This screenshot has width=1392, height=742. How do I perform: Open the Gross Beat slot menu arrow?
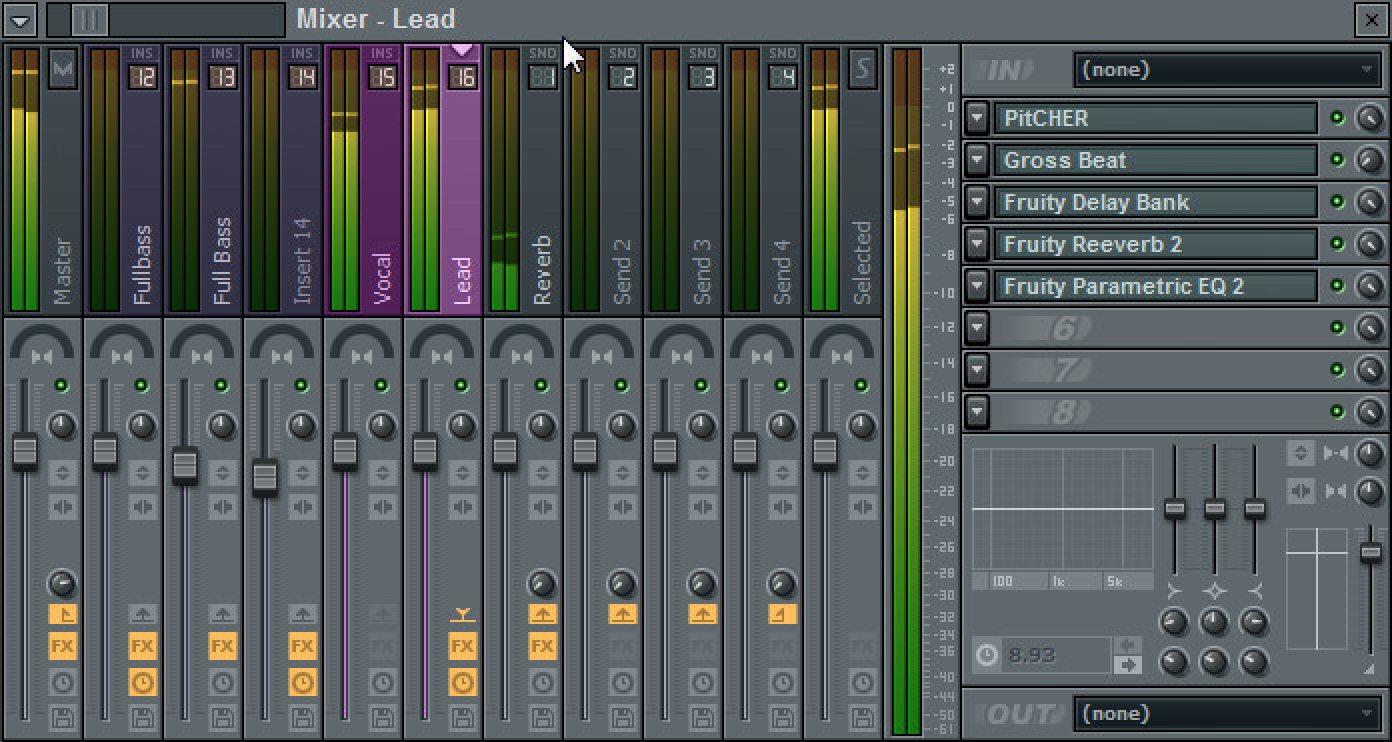(x=977, y=160)
